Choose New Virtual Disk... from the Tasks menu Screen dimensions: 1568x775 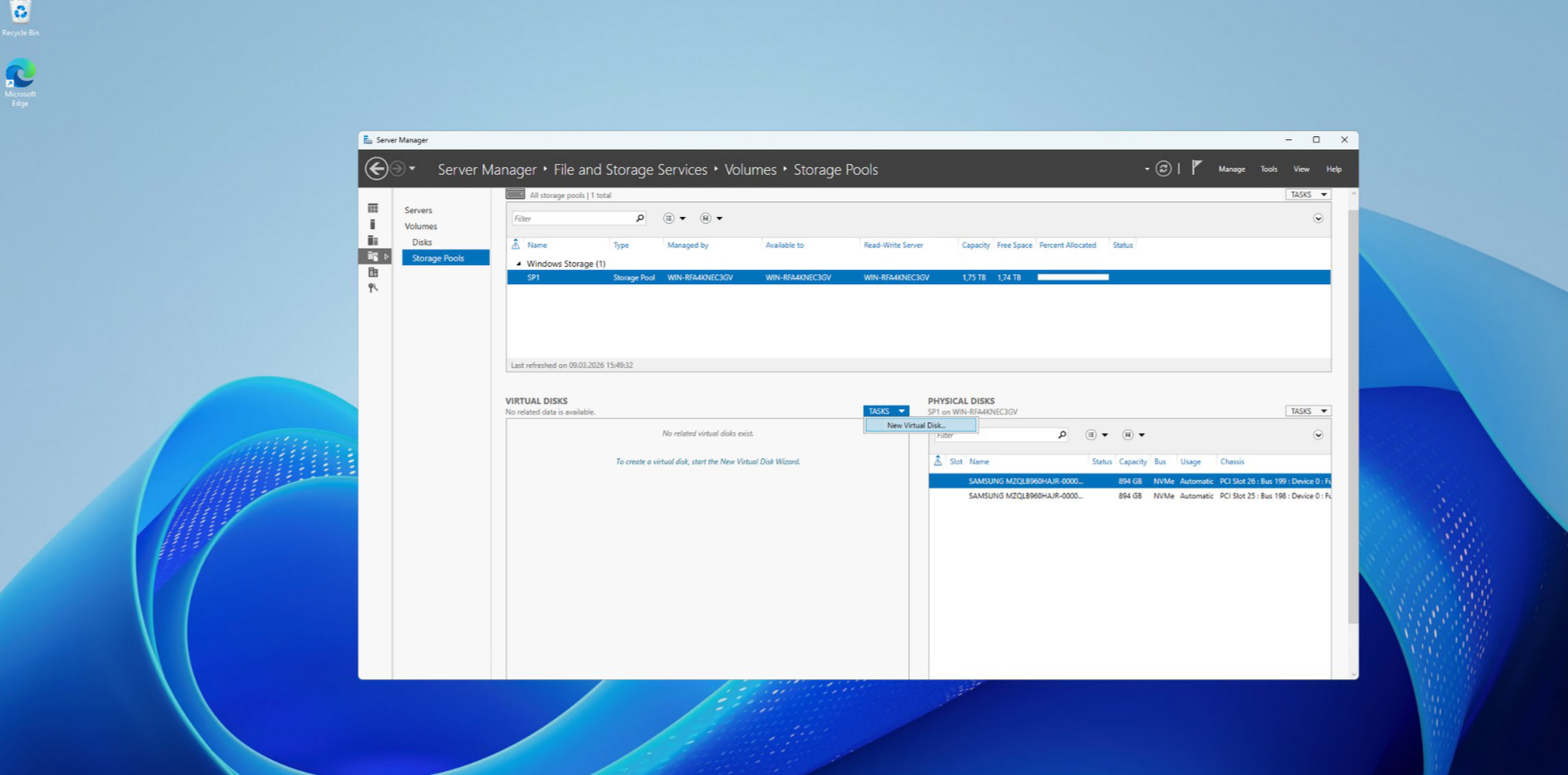coord(916,425)
